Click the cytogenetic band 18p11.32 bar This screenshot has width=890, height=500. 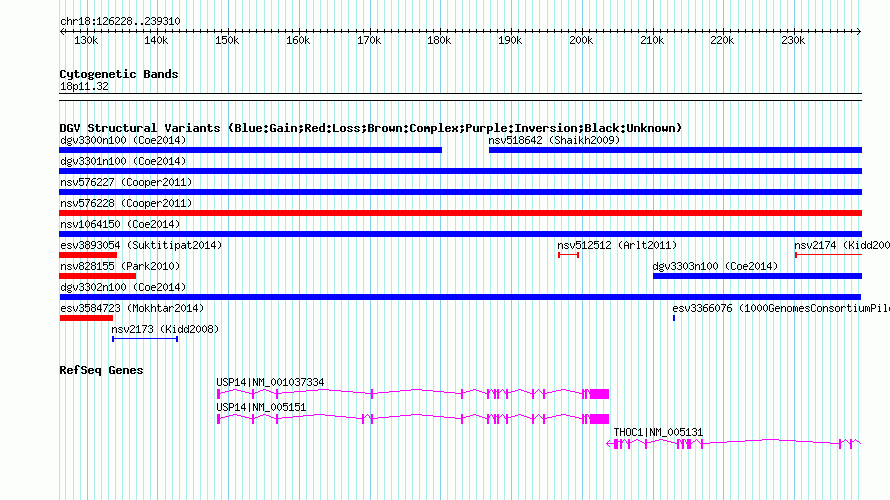(x=460, y=97)
